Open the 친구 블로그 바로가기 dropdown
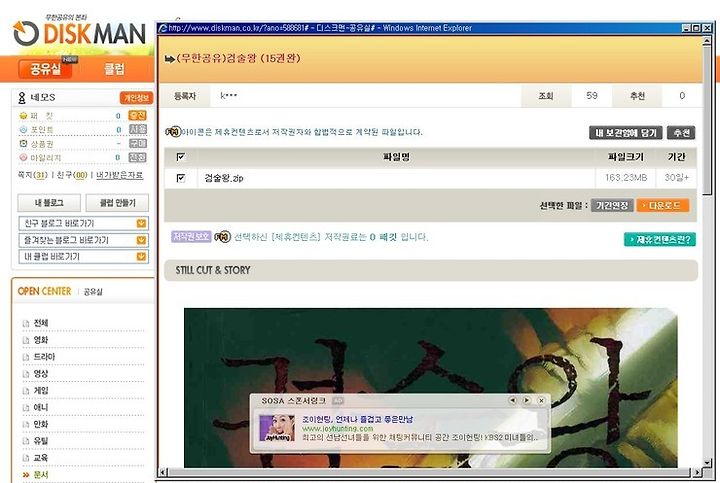This screenshot has width=720, height=483. coord(141,223)
